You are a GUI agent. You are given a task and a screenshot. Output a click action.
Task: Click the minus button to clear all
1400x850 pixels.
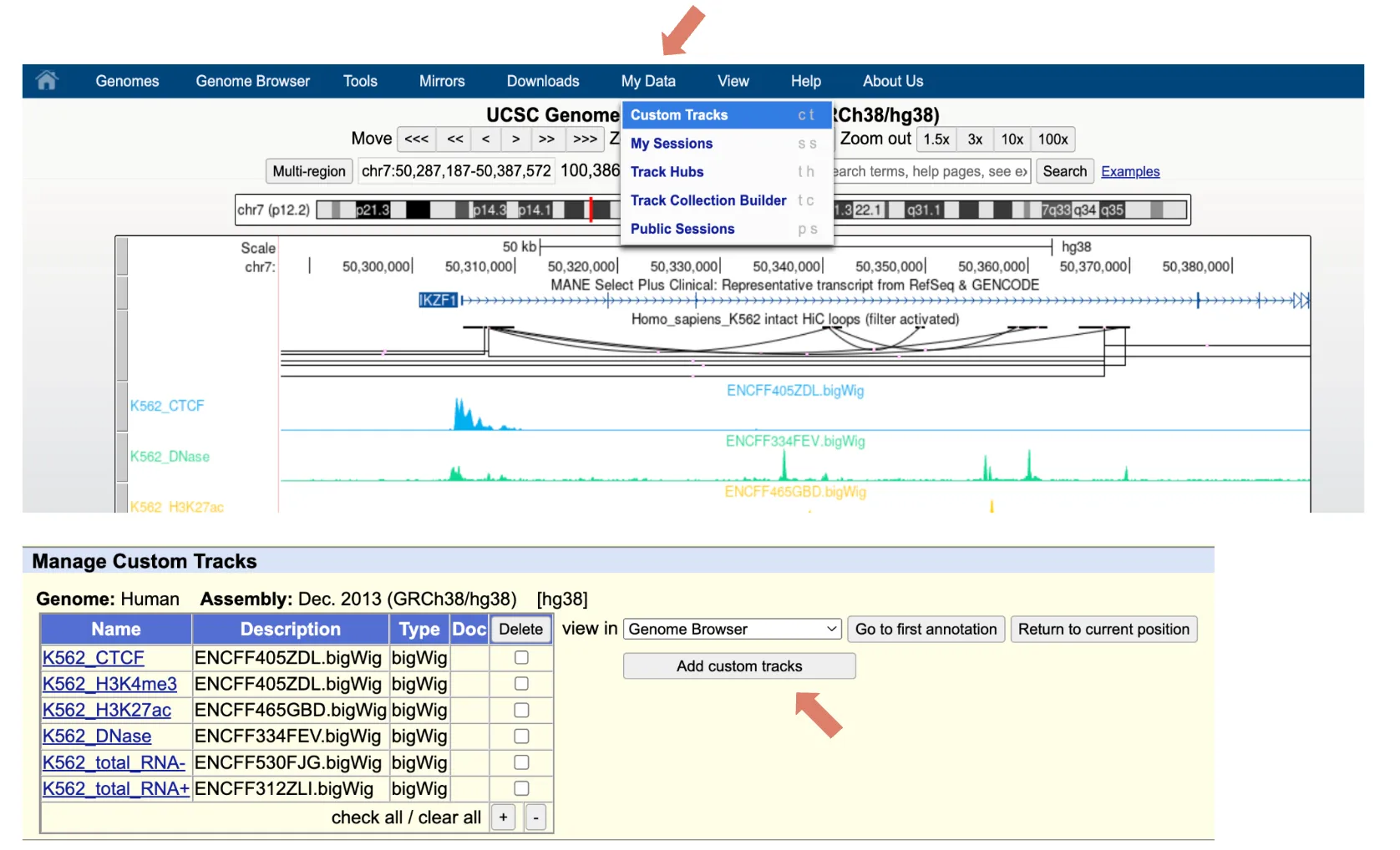[x=535, y=817]
